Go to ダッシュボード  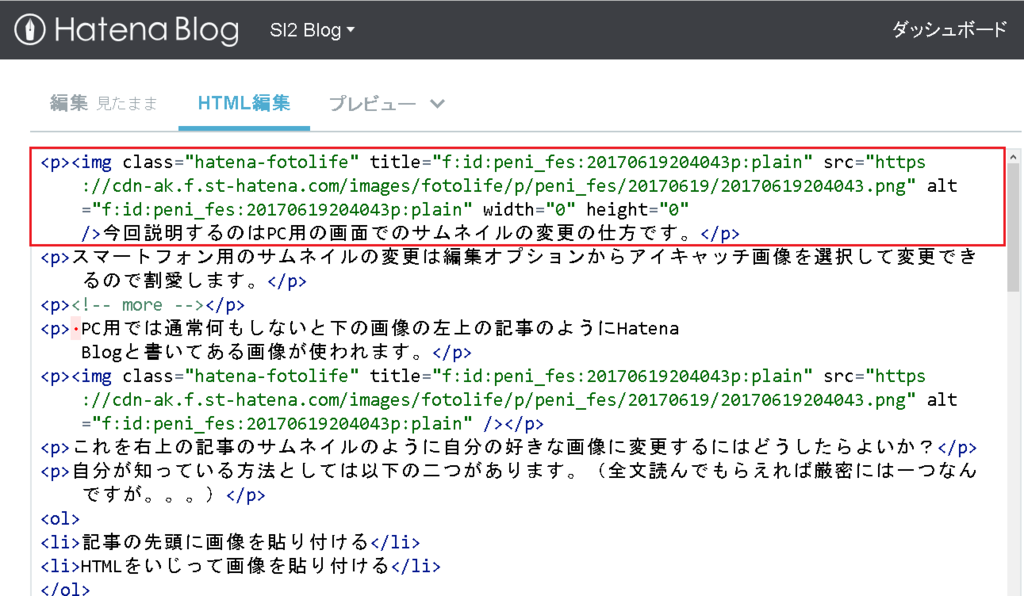tap(950, 29)
